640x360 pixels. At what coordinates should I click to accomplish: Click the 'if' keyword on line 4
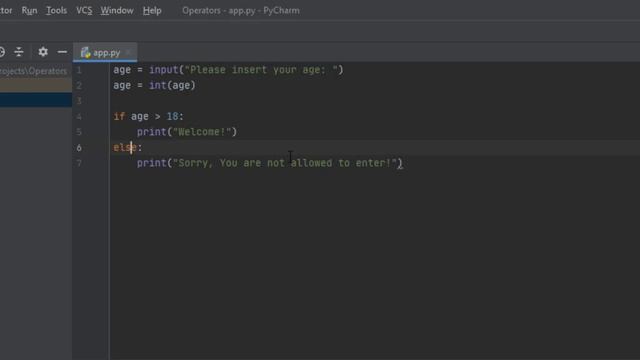point(119,116)
